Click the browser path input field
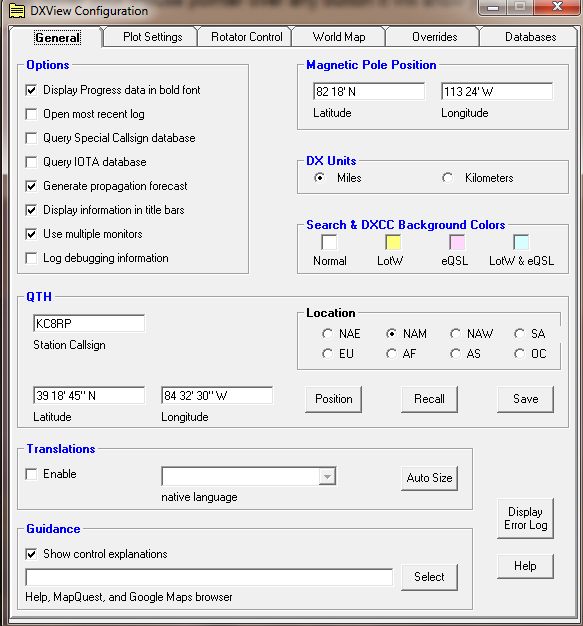The height and width of the screenshot is (626, 583). tap(209, 577)
